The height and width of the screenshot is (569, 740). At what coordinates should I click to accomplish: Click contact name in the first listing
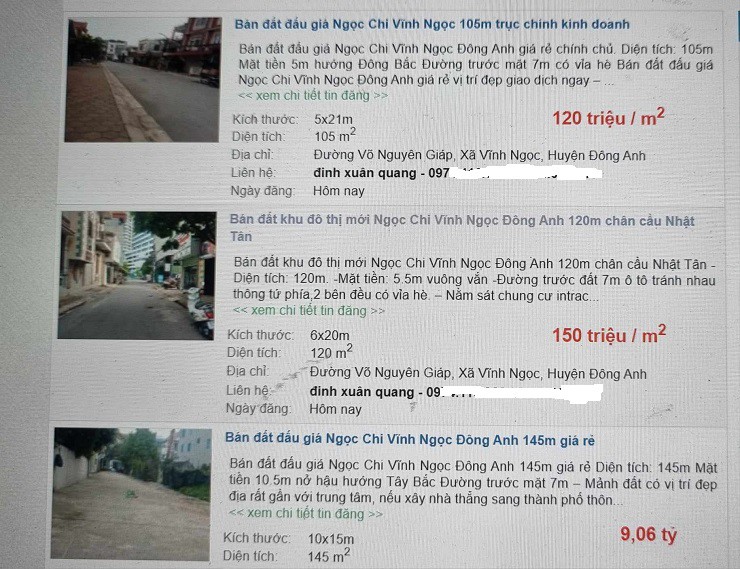tap(364, 173)
